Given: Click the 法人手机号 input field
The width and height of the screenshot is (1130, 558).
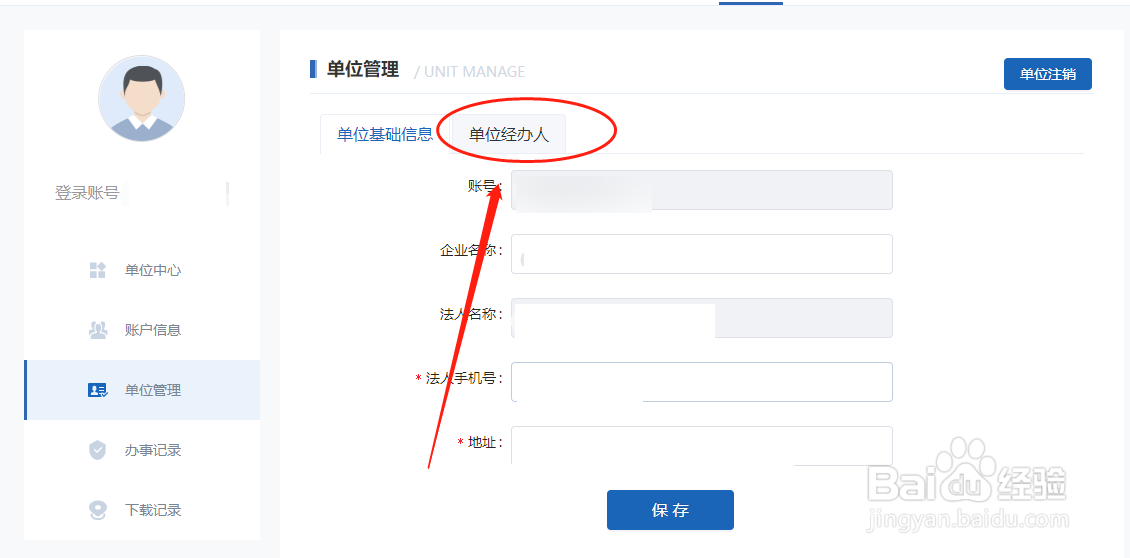Looking at the screenshot, I should click(702, 382).
